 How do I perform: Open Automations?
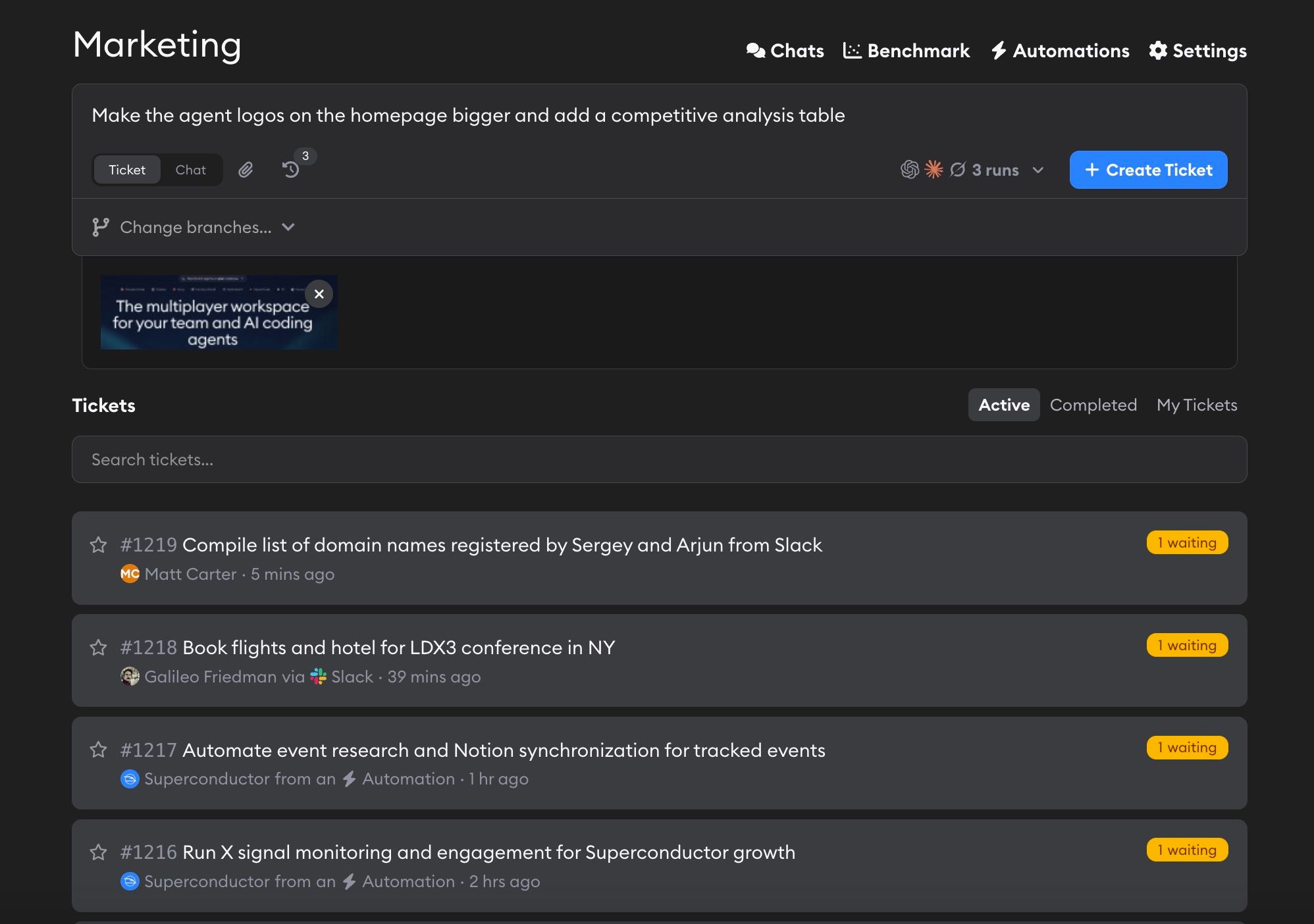coord(1060,51)
